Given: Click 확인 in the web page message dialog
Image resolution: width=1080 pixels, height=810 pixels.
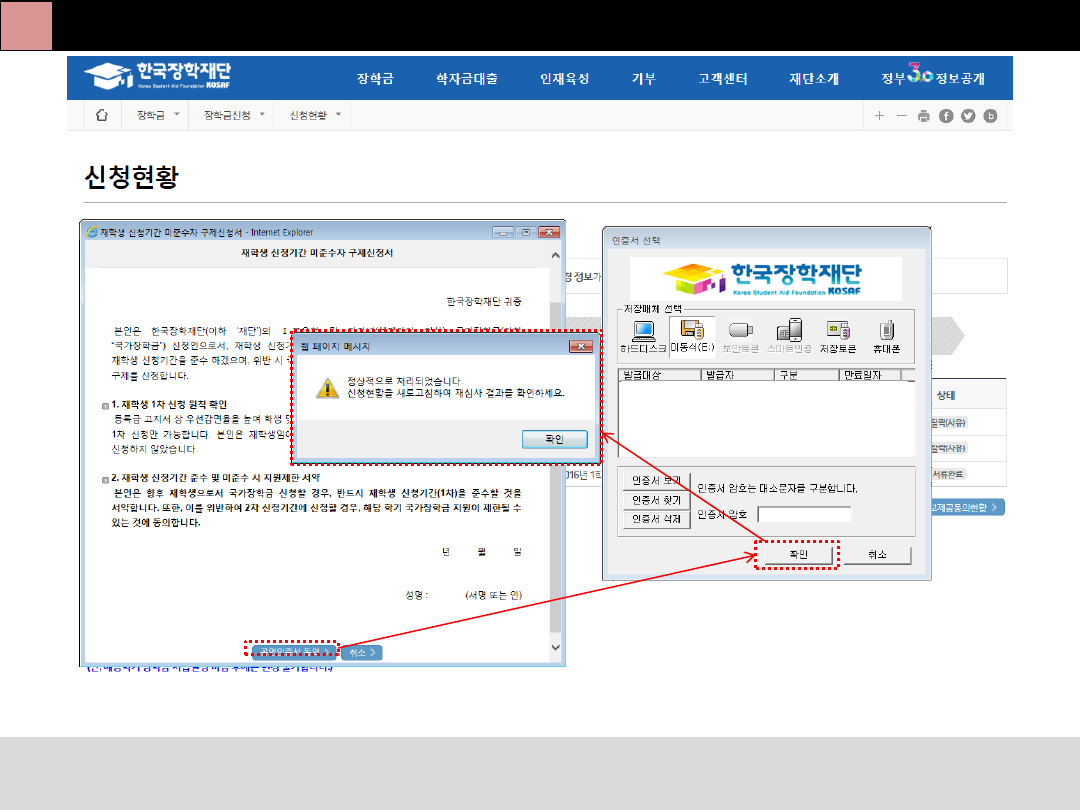Looking at the screenshot, I should pos(553,439).
